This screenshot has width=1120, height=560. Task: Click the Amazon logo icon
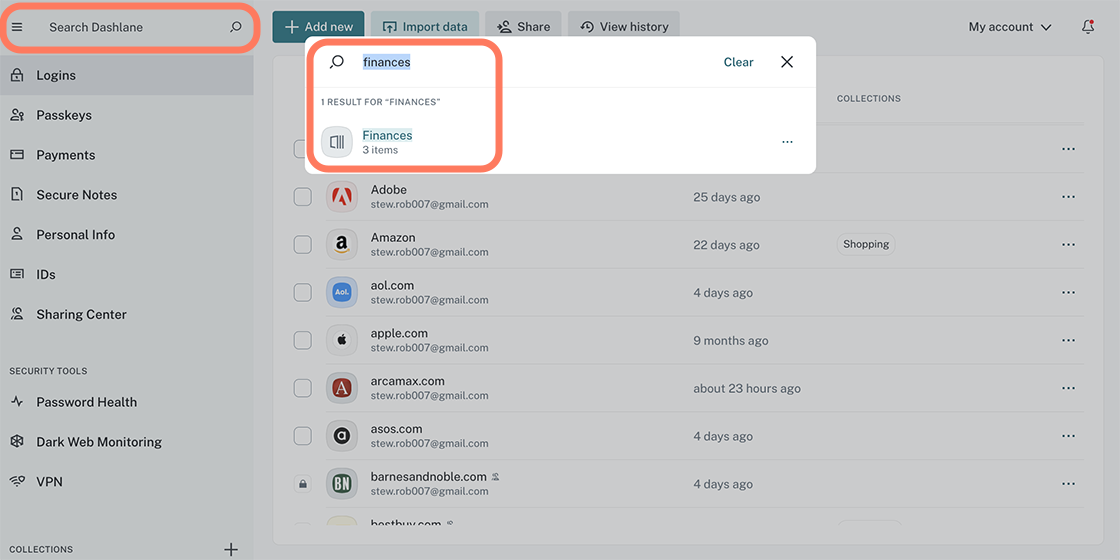coord(342,245)
